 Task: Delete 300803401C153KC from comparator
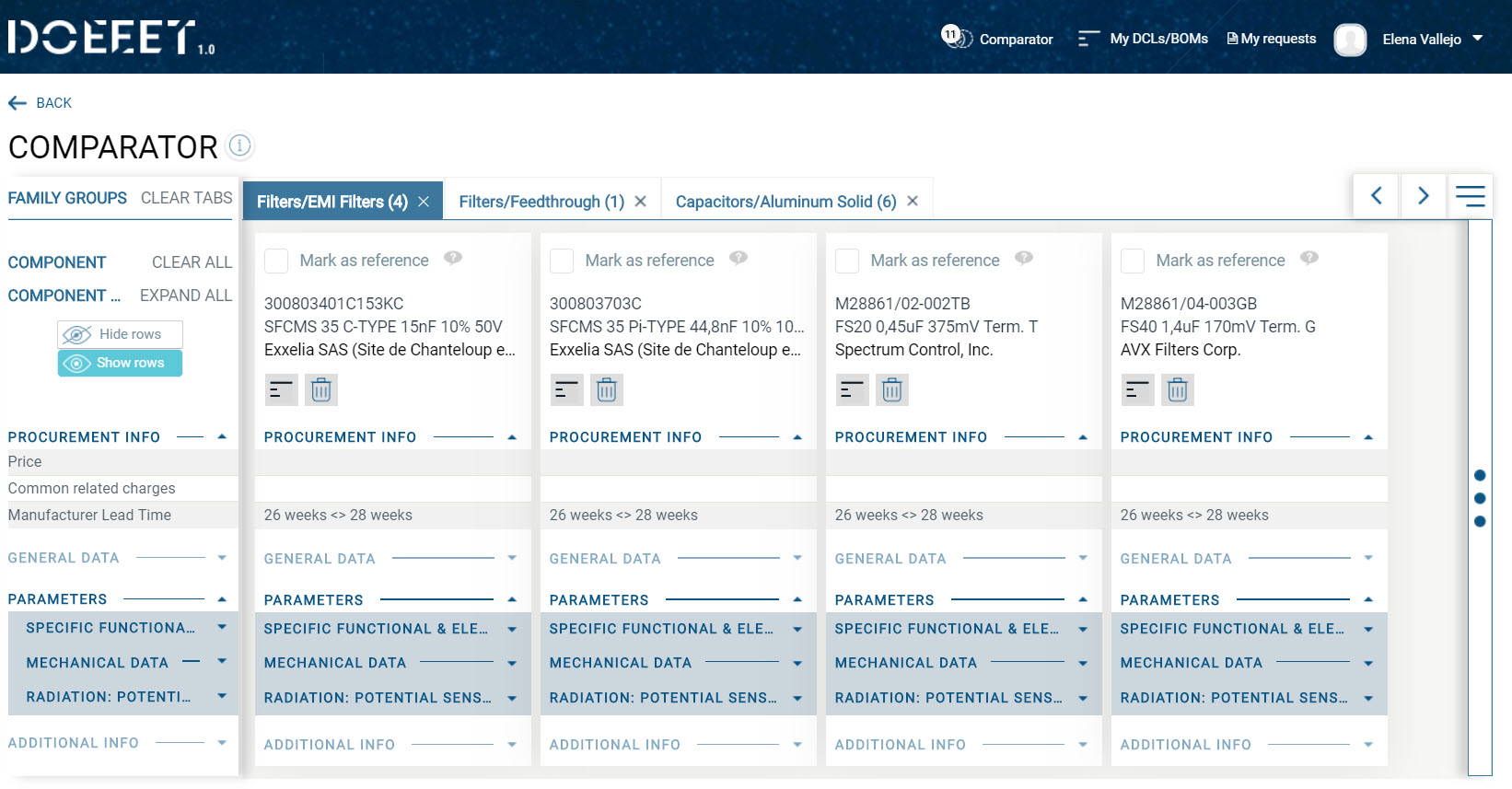[x=321, y=390]
